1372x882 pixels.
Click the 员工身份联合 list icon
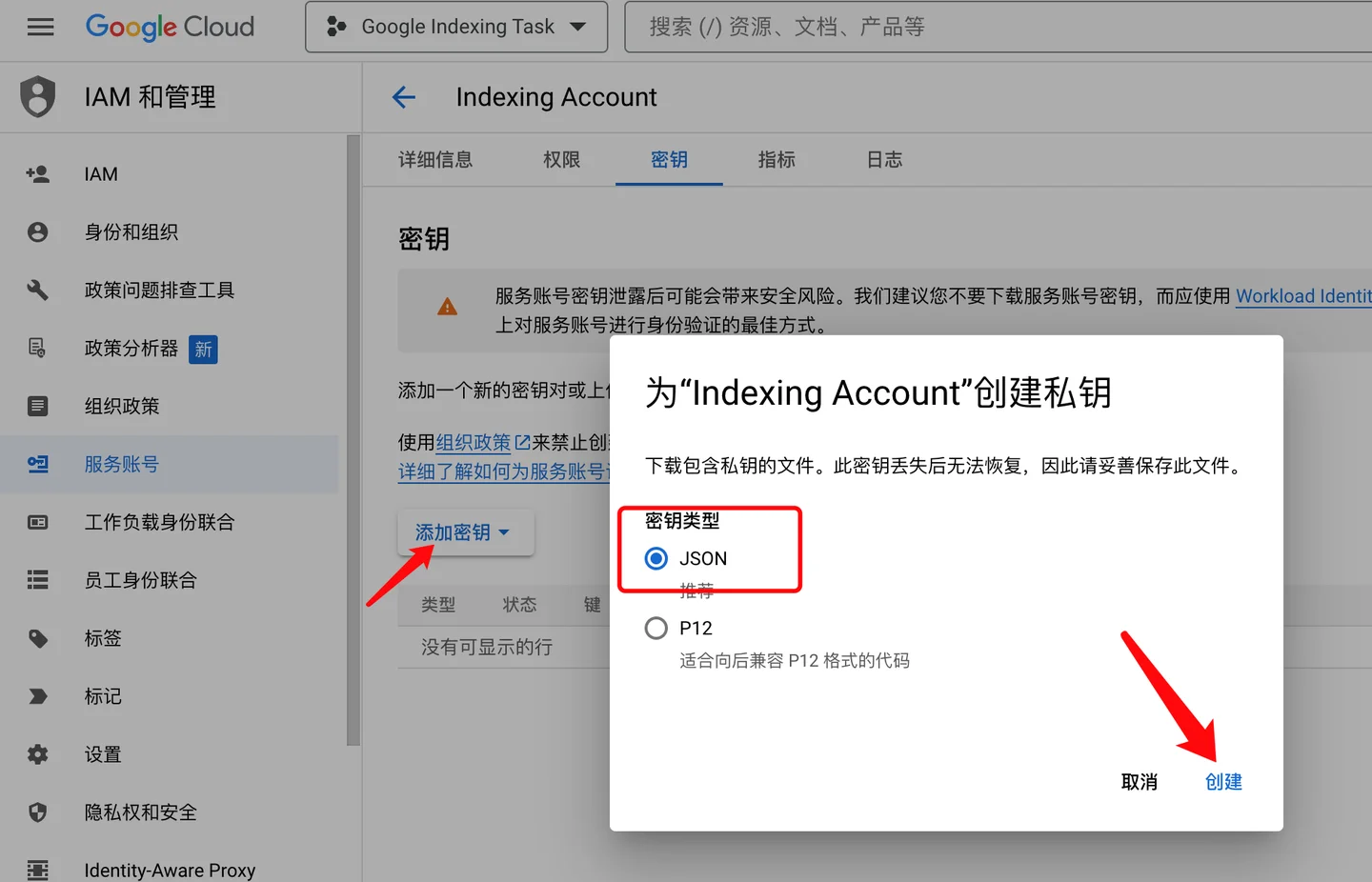pyautogui.click(x=38, y=580)
